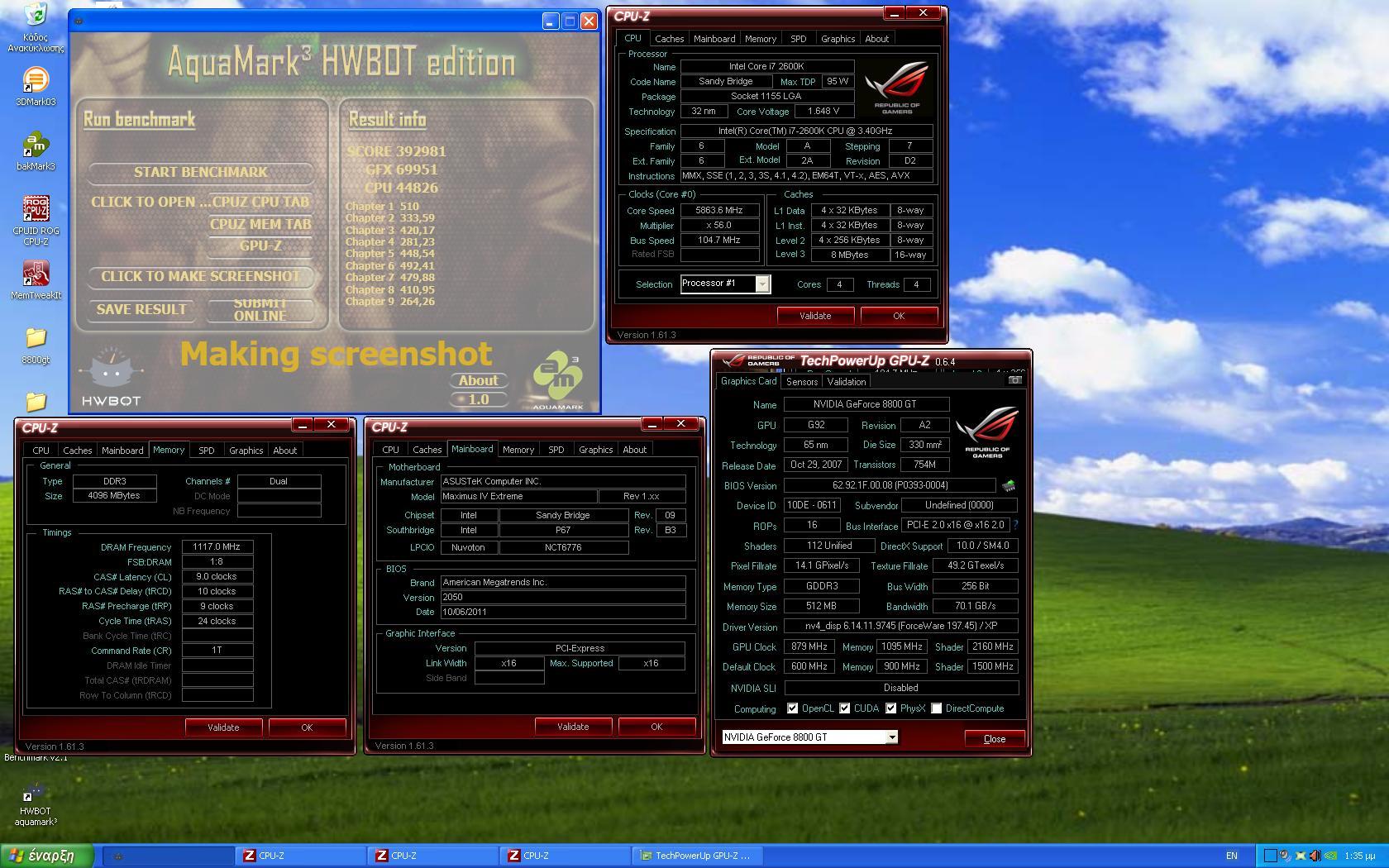Screen dimensions: 1389x868
Task: Click the Bus Interface question mark in GPU-Z
Action: pyautogui.click(x=1015, y=525)
